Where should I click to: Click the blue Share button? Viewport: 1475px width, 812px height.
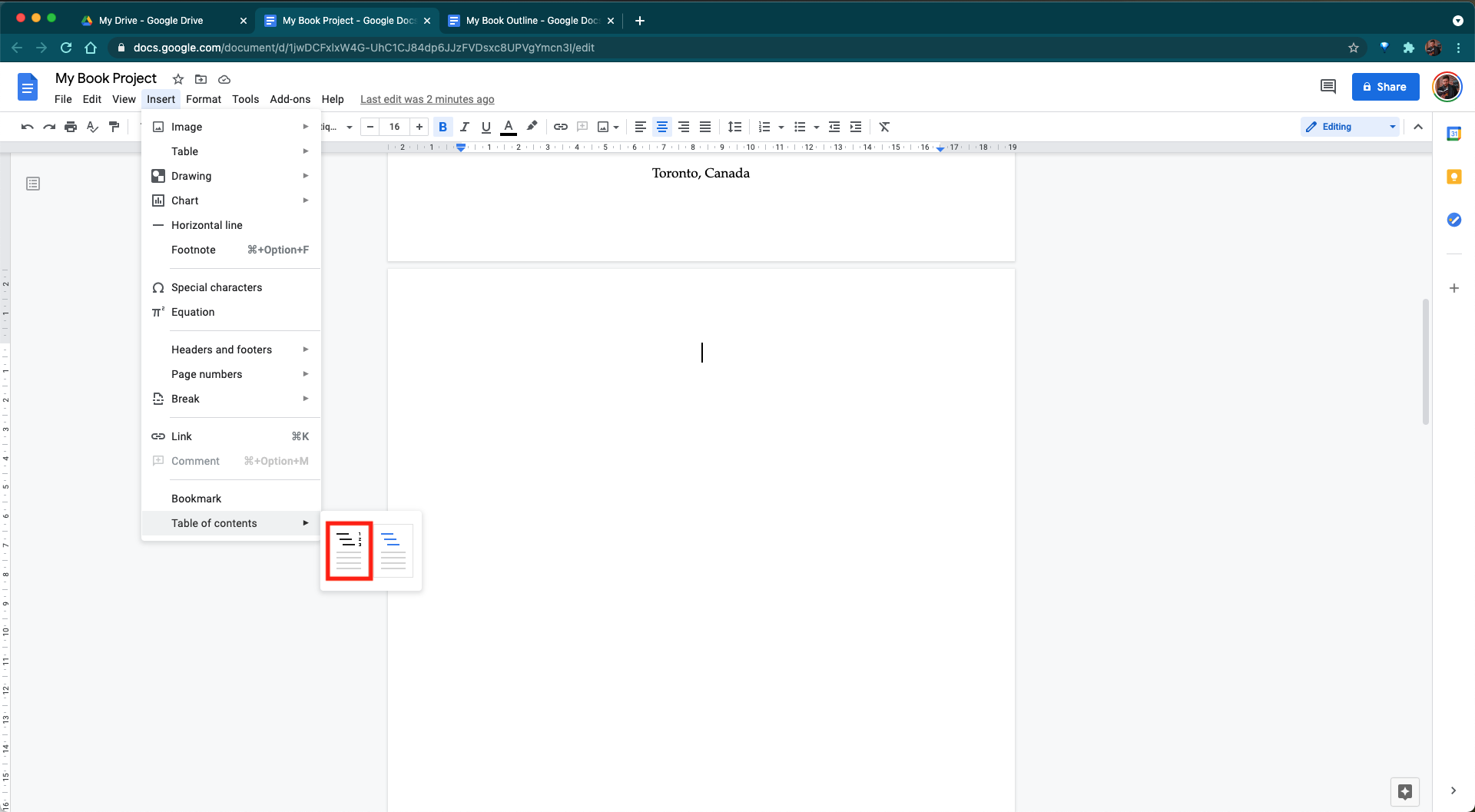click(x=1385, y=87)
